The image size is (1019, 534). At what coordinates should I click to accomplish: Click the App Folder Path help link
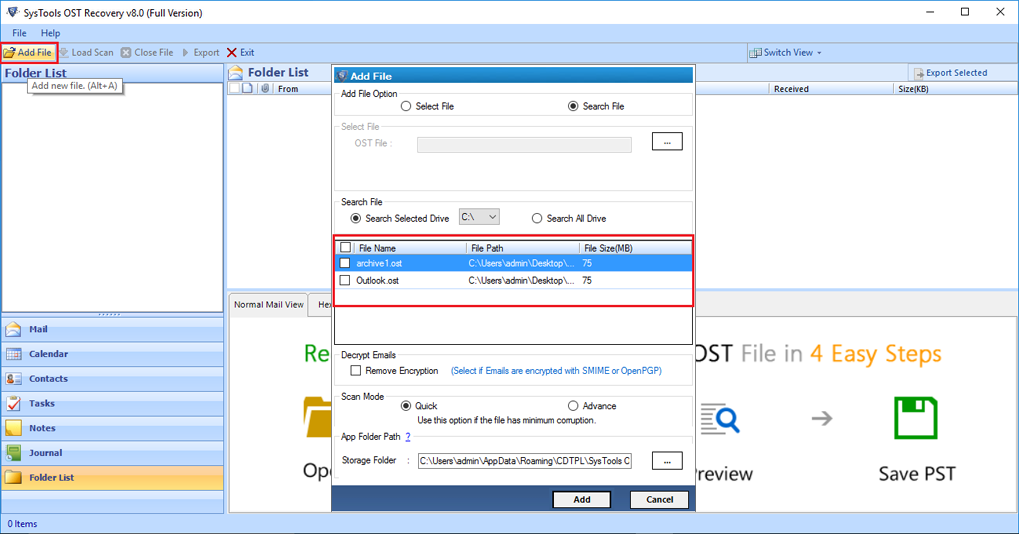pos(408,437)
